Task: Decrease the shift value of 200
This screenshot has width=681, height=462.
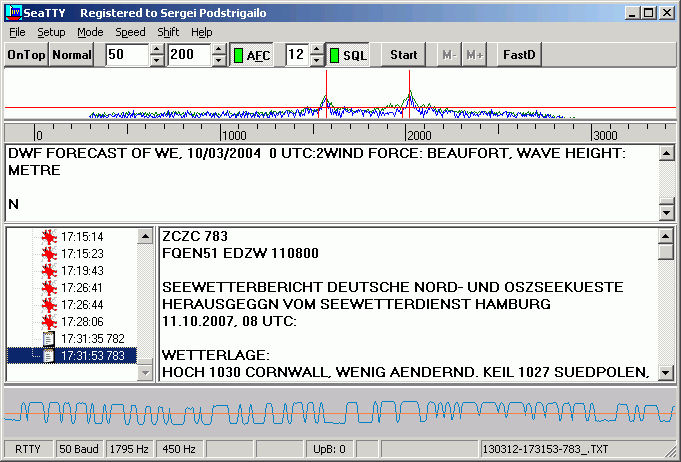Action: click(x=218, y=61)
